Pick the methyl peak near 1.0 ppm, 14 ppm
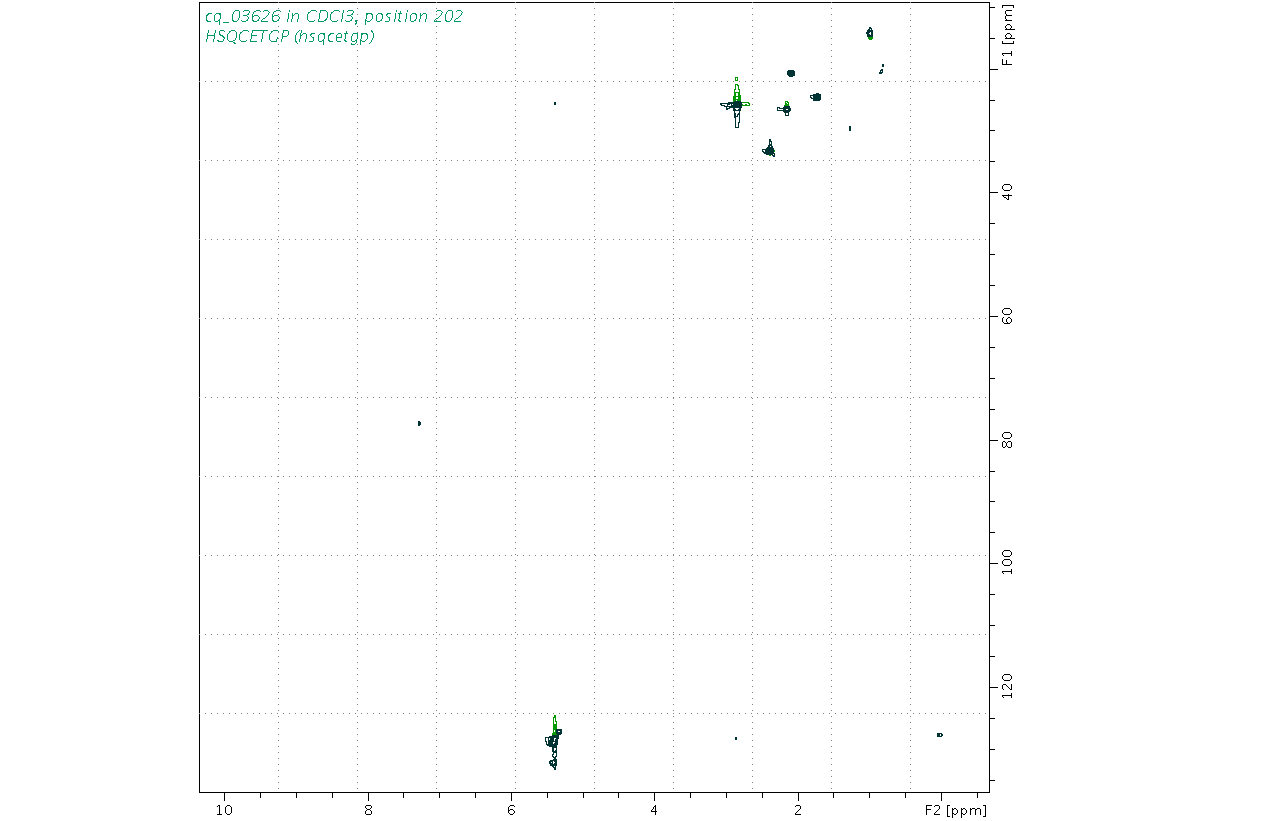1285x821 pixels. pos(870,33)
